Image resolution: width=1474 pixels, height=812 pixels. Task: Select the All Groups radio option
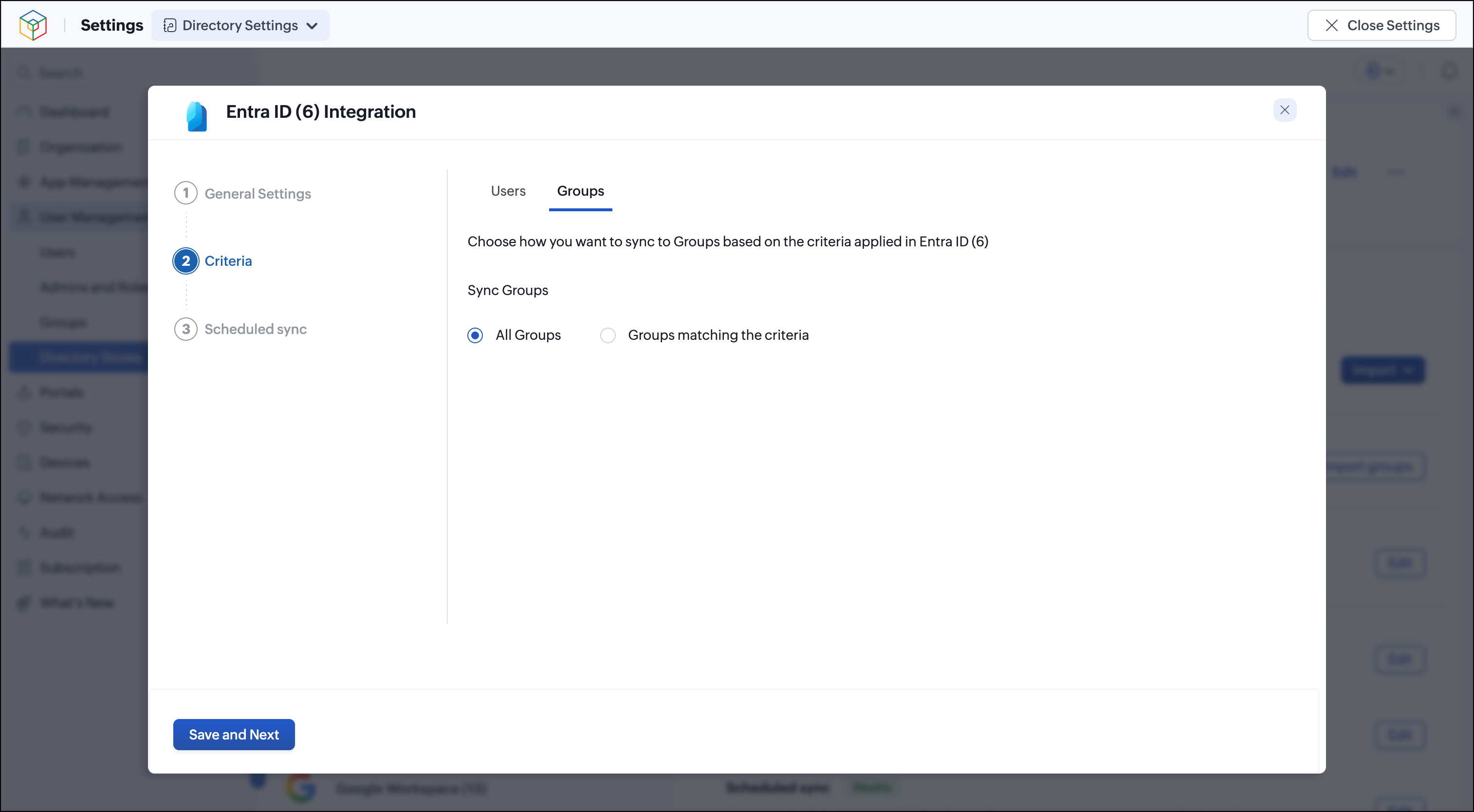(x=475, y=335)
